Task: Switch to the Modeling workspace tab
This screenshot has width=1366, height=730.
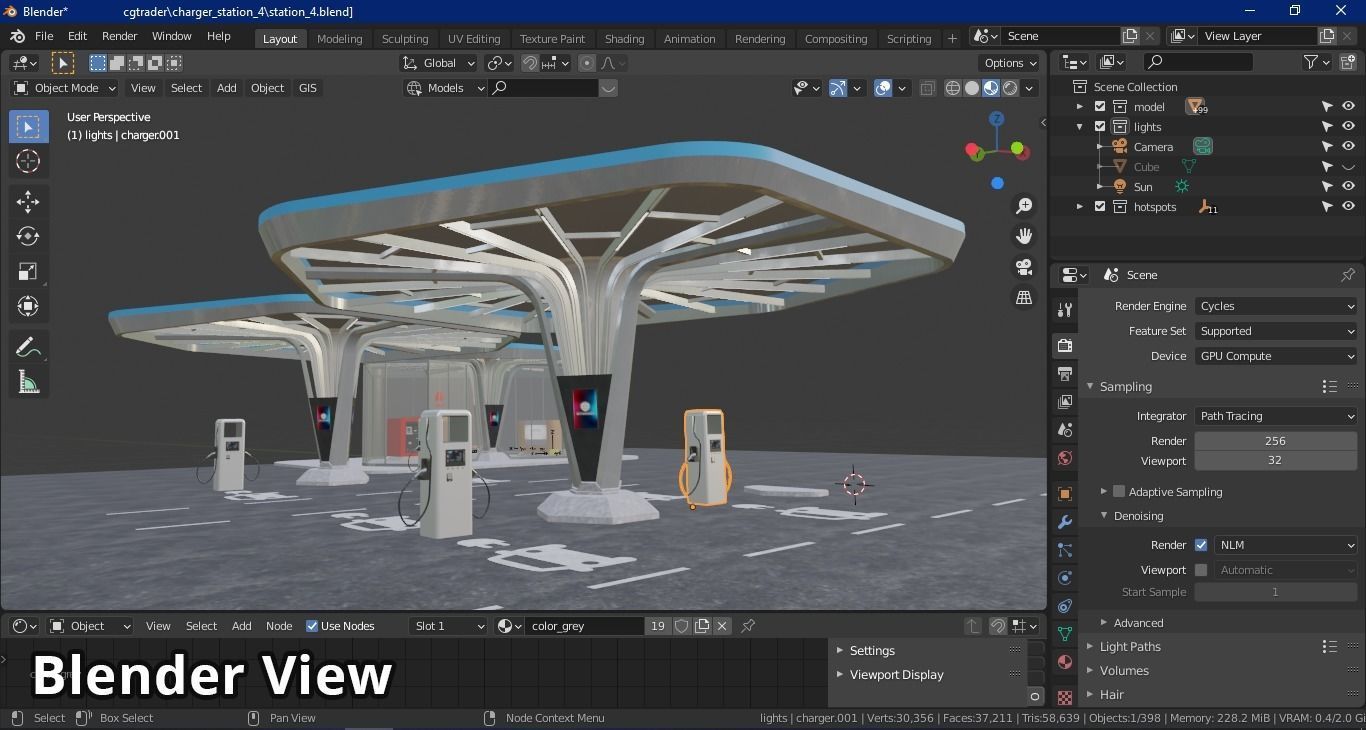Action: click(339, 39)
